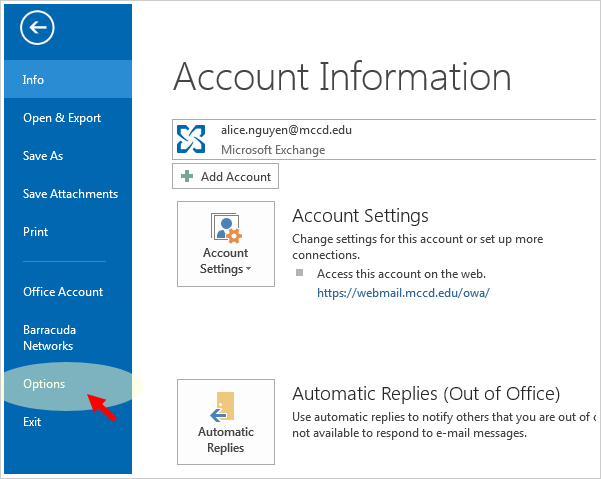Screen dimensions: 601x479
Task: Click the back arrow circle icon
Action: (x=37, y=28)
